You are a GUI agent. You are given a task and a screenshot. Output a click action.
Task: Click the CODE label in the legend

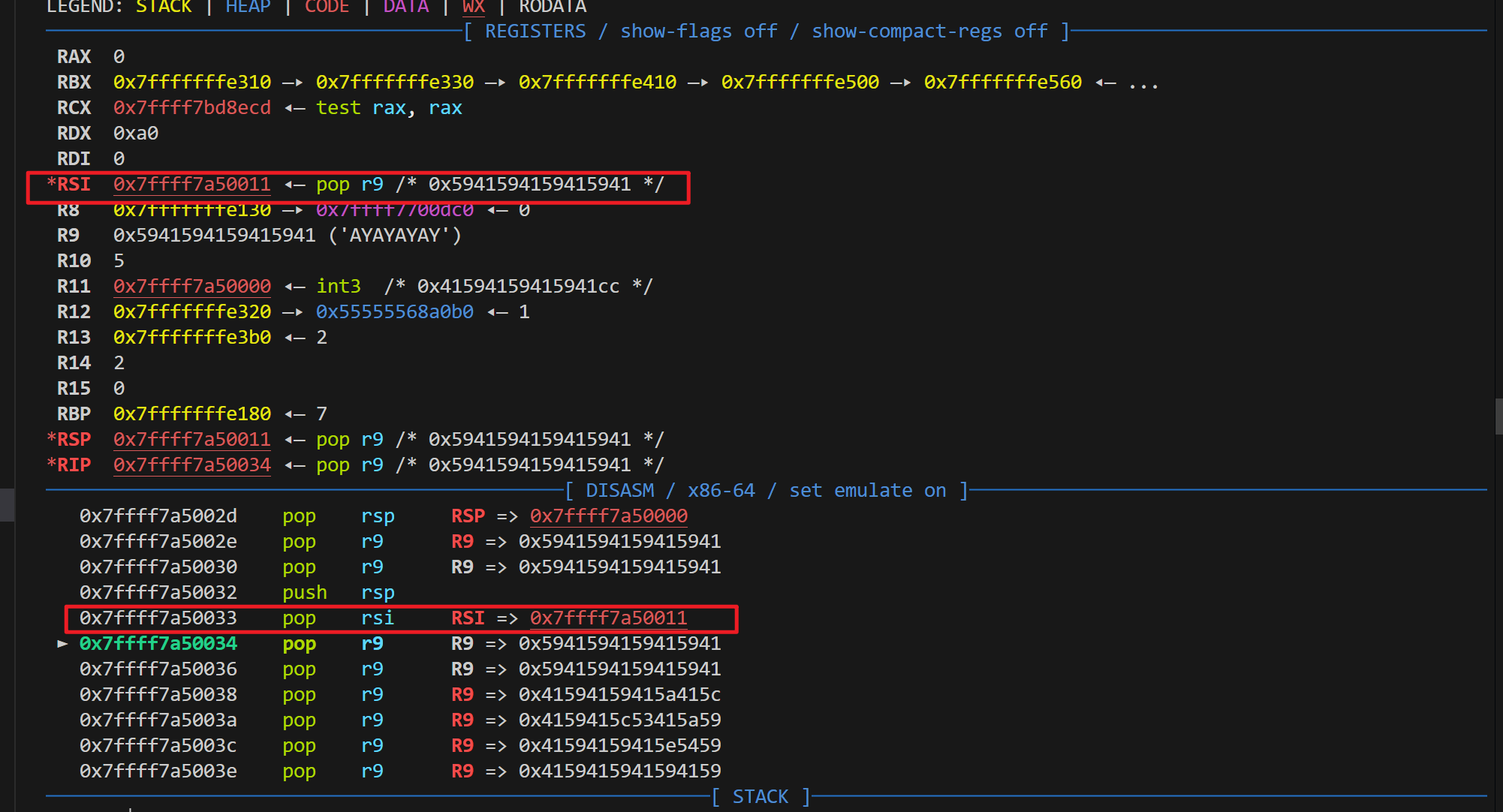[327, 7]
